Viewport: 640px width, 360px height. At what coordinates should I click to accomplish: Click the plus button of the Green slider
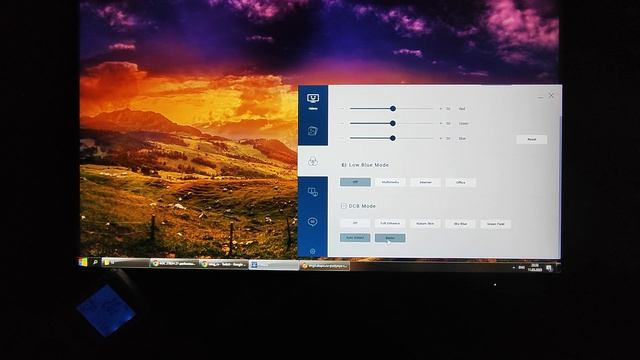click(x=440, y=123)
